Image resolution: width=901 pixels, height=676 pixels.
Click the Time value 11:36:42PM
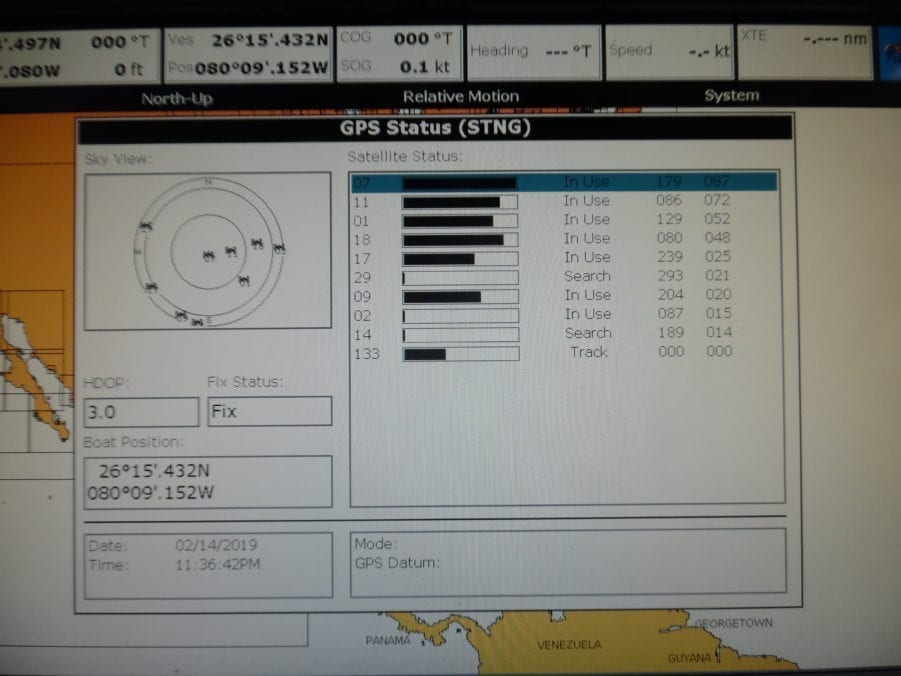pyautogui.click(x=217, y=564)
